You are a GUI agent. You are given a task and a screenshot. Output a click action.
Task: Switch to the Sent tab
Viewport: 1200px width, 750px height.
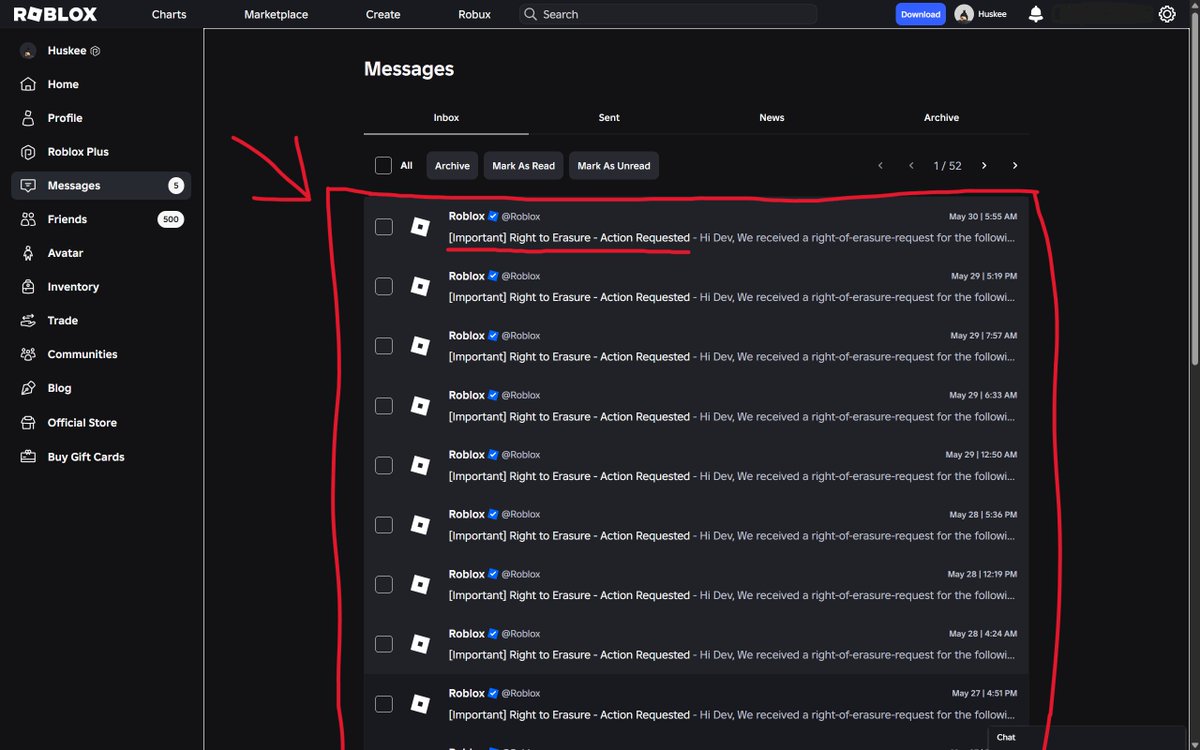tap(609, 118)
